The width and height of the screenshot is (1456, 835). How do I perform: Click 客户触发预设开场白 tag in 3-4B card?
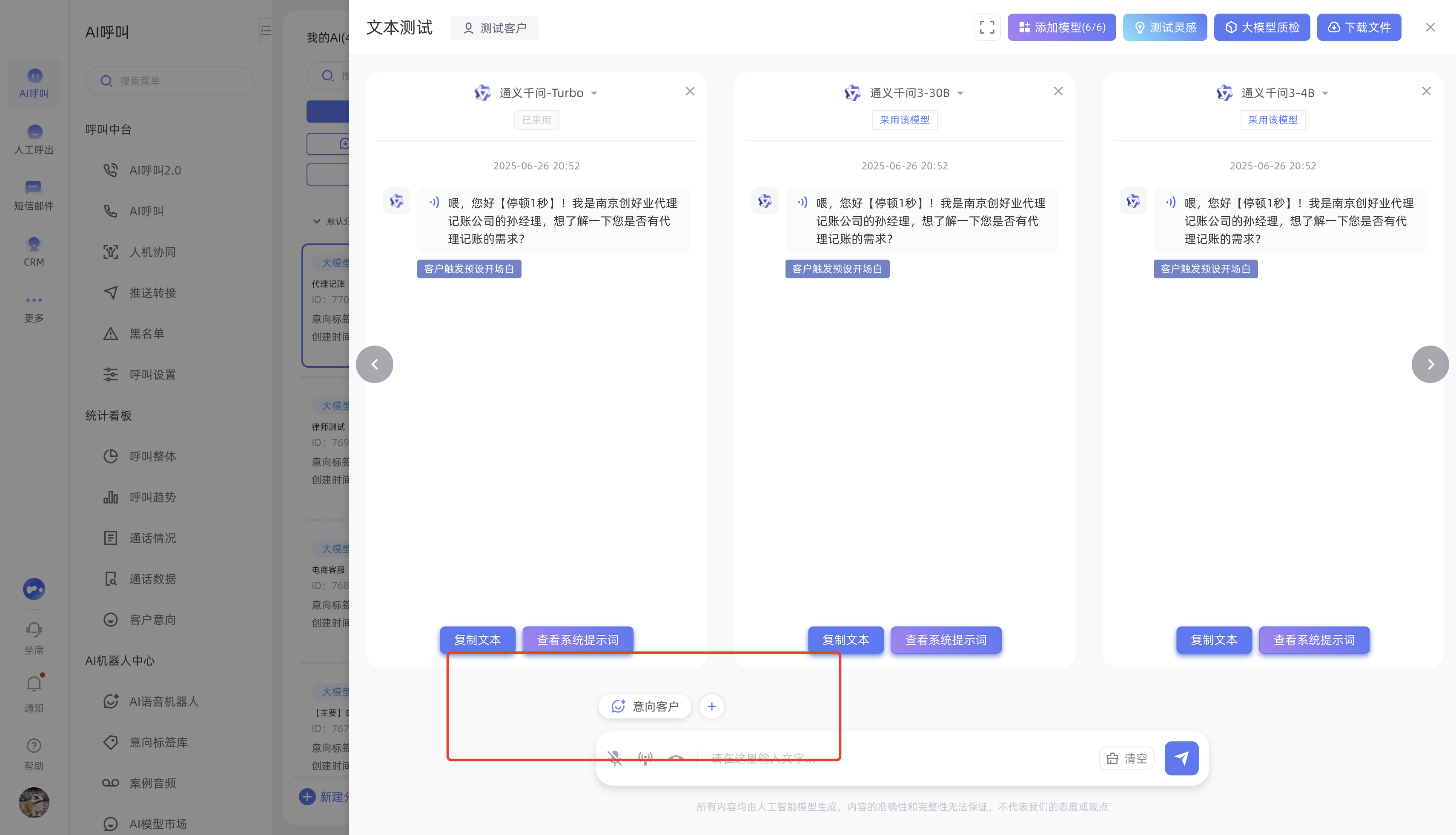coord(1205,269)
